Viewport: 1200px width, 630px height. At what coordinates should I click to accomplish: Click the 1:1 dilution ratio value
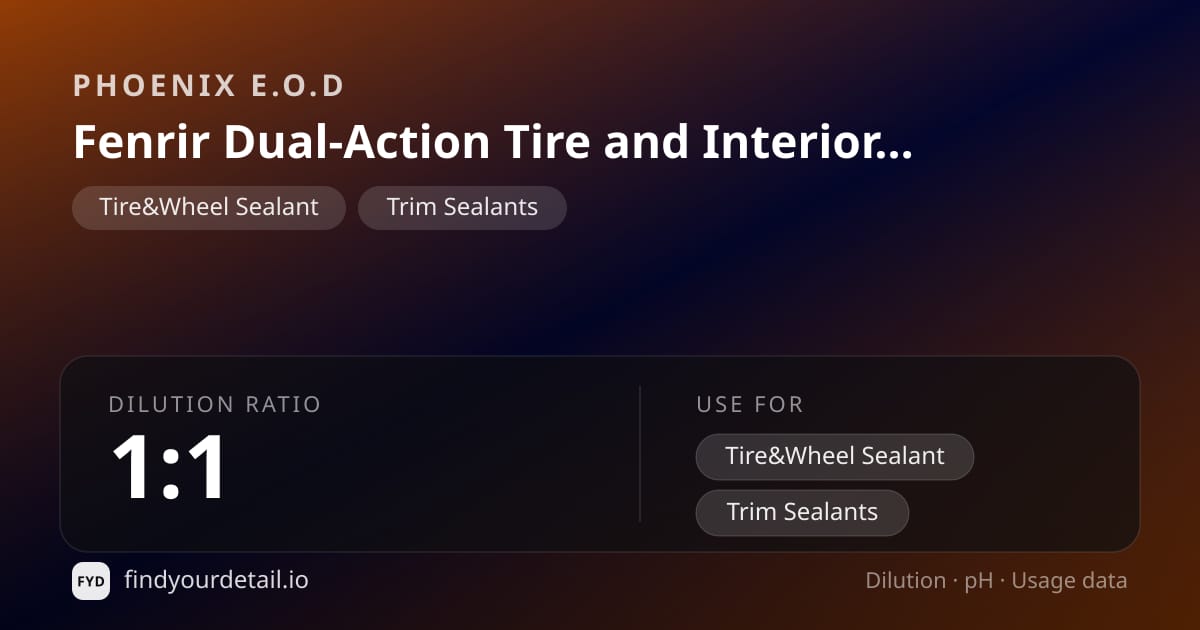(x=169, y=467)
